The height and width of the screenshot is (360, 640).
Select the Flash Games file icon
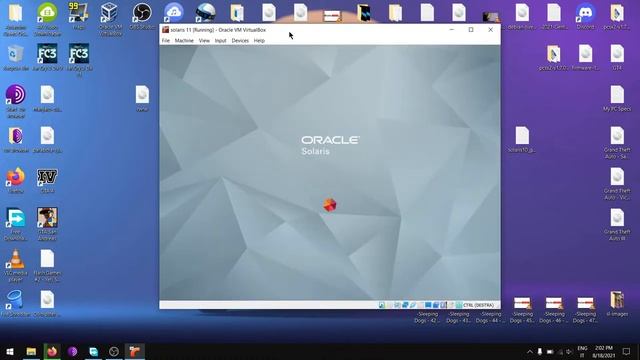click(47, 265)
